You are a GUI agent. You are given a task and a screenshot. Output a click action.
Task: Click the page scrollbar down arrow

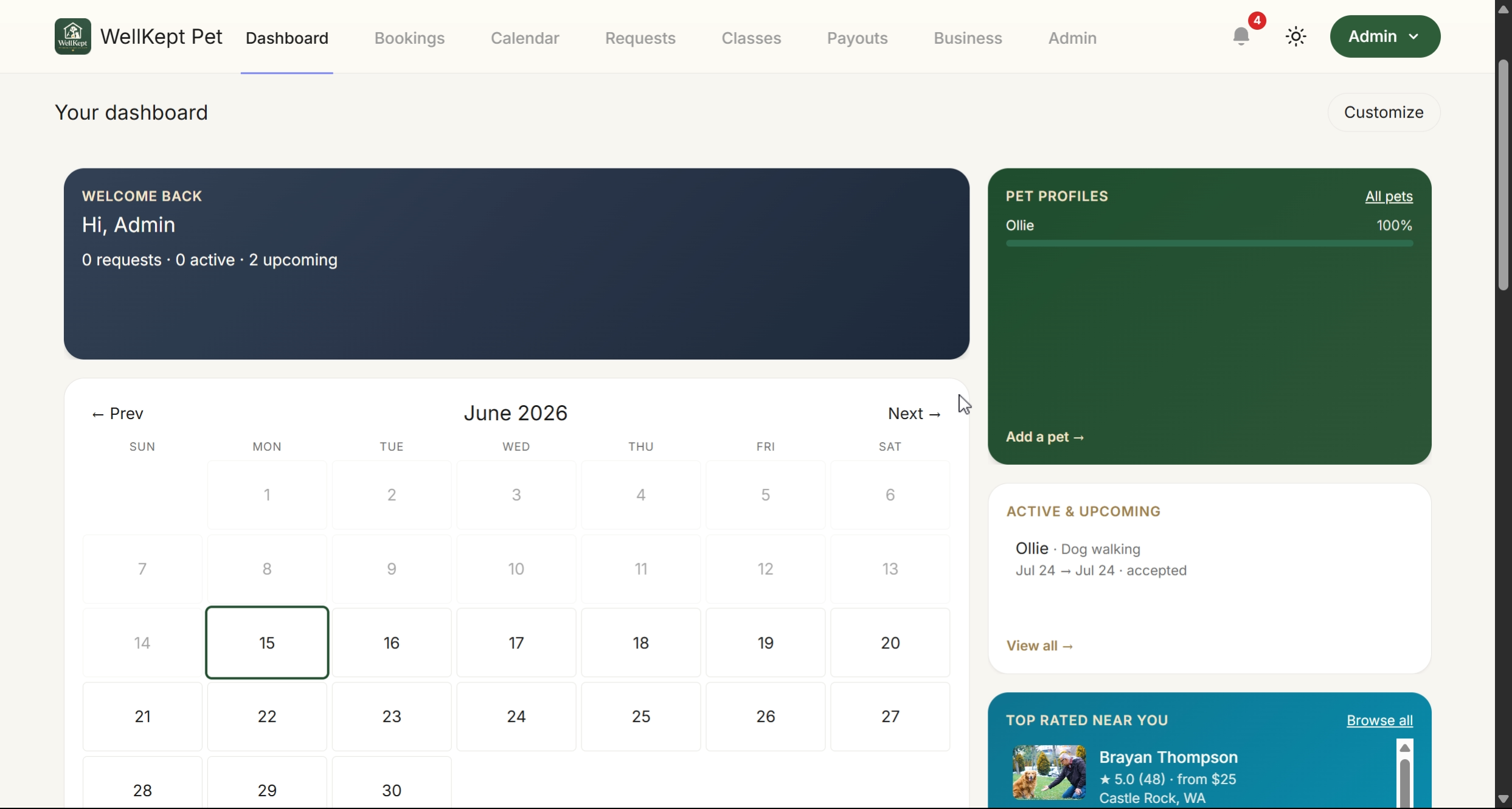(x=1503, y=799)
